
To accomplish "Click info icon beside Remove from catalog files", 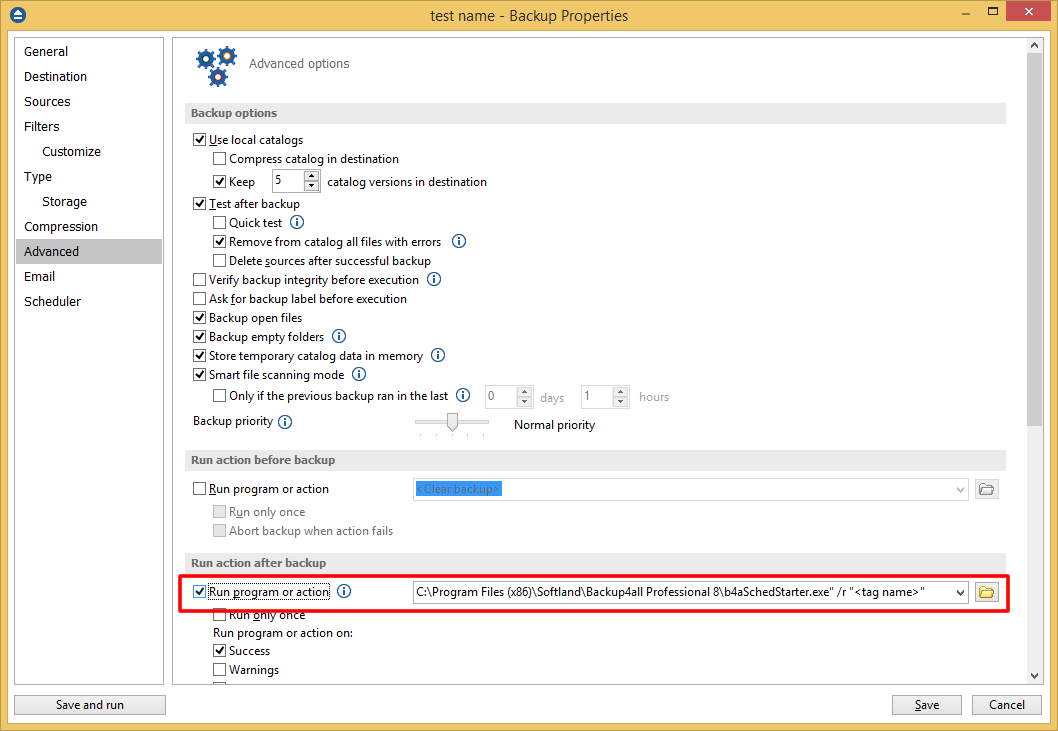I will (459, 241).
